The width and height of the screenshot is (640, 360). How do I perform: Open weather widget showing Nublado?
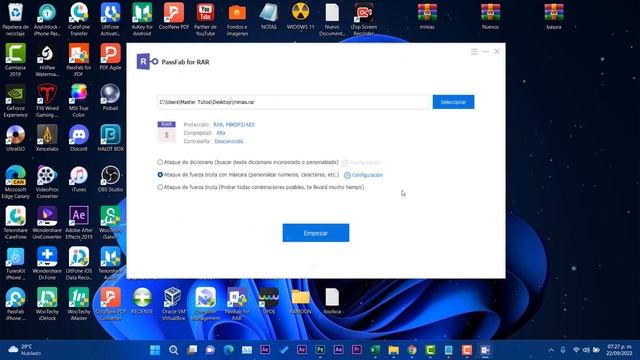24,350
